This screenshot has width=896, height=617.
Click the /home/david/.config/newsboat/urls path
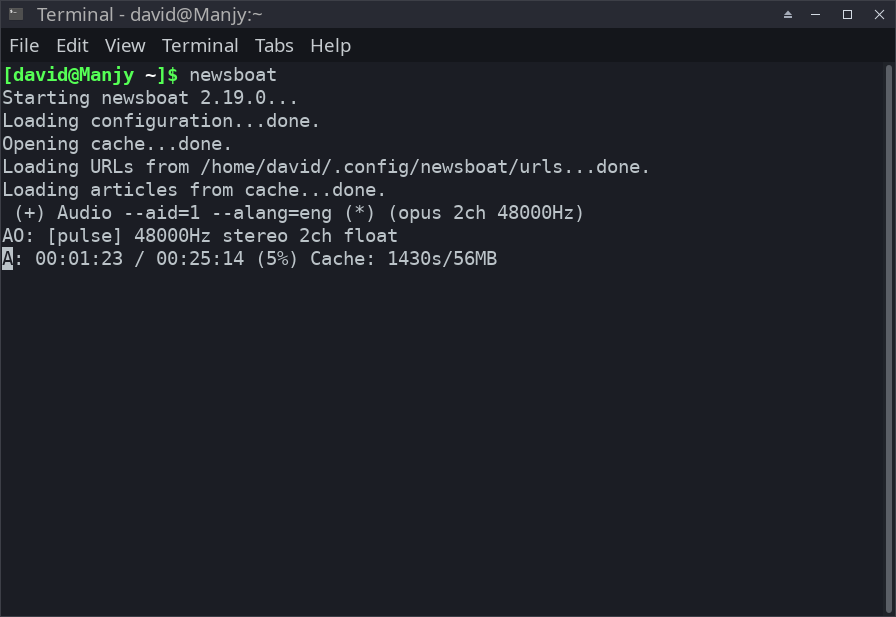click(371, 167)
